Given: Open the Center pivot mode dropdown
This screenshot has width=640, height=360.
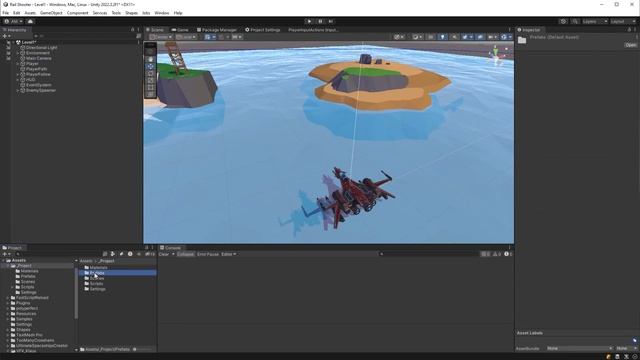Looking at the screenshot, I should tap(160, 37).
